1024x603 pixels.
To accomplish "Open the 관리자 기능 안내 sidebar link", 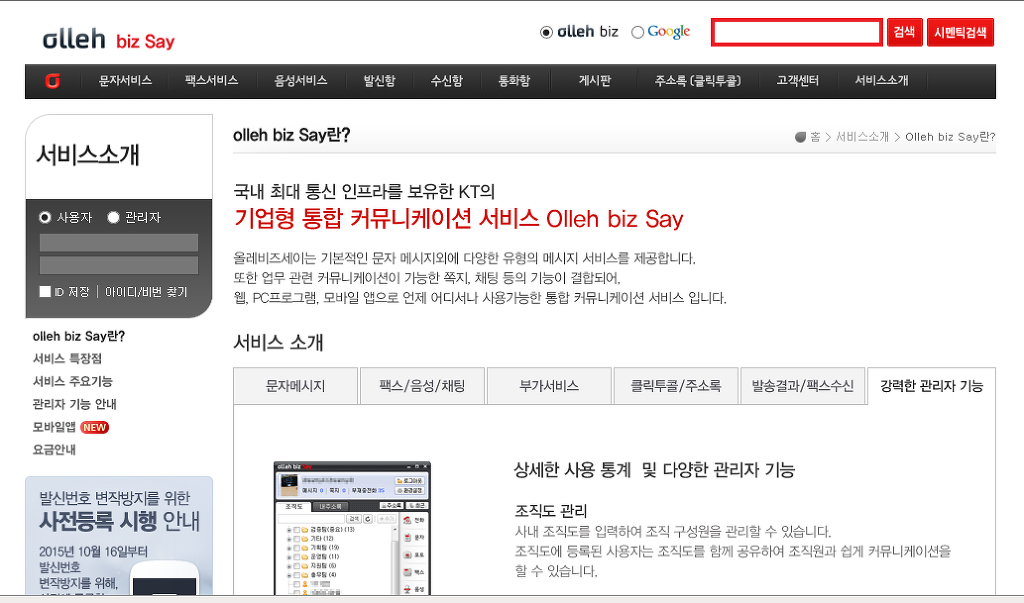I will 74,404.
